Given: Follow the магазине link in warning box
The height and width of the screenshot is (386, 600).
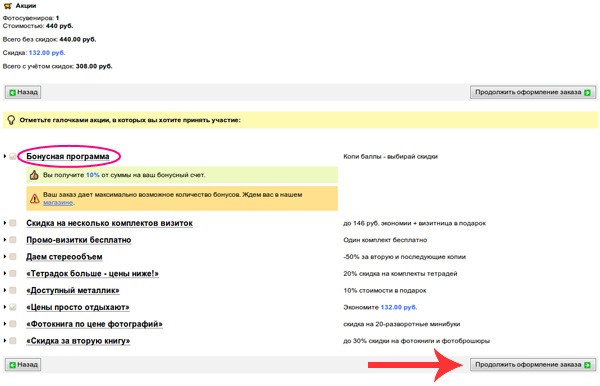Looking at the screenshot, I should [58, 203].
